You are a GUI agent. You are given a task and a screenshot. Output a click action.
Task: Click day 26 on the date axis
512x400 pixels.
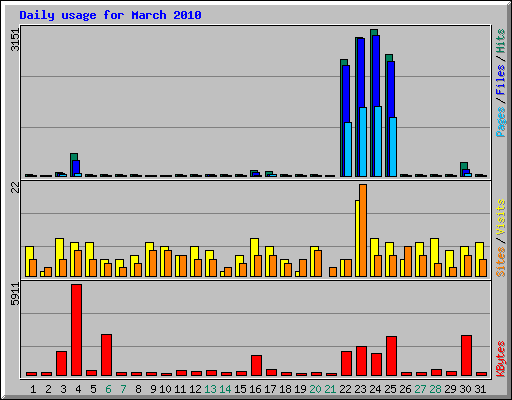[405, 389]
